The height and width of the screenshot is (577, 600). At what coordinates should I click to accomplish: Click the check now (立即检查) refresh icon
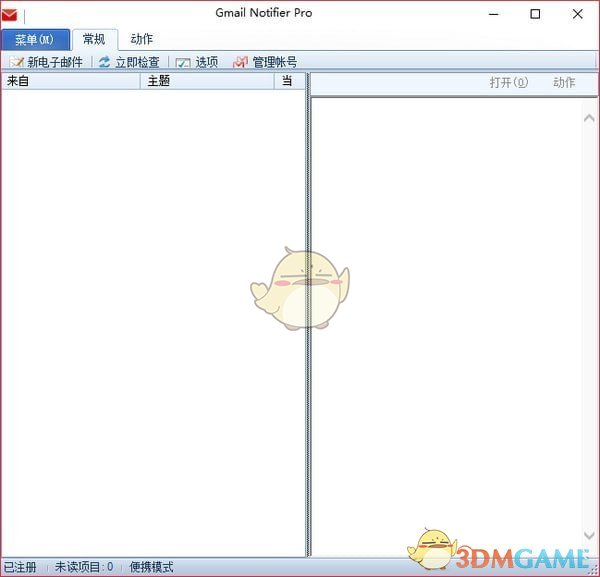pyautogui.click(x=104, y=62)
